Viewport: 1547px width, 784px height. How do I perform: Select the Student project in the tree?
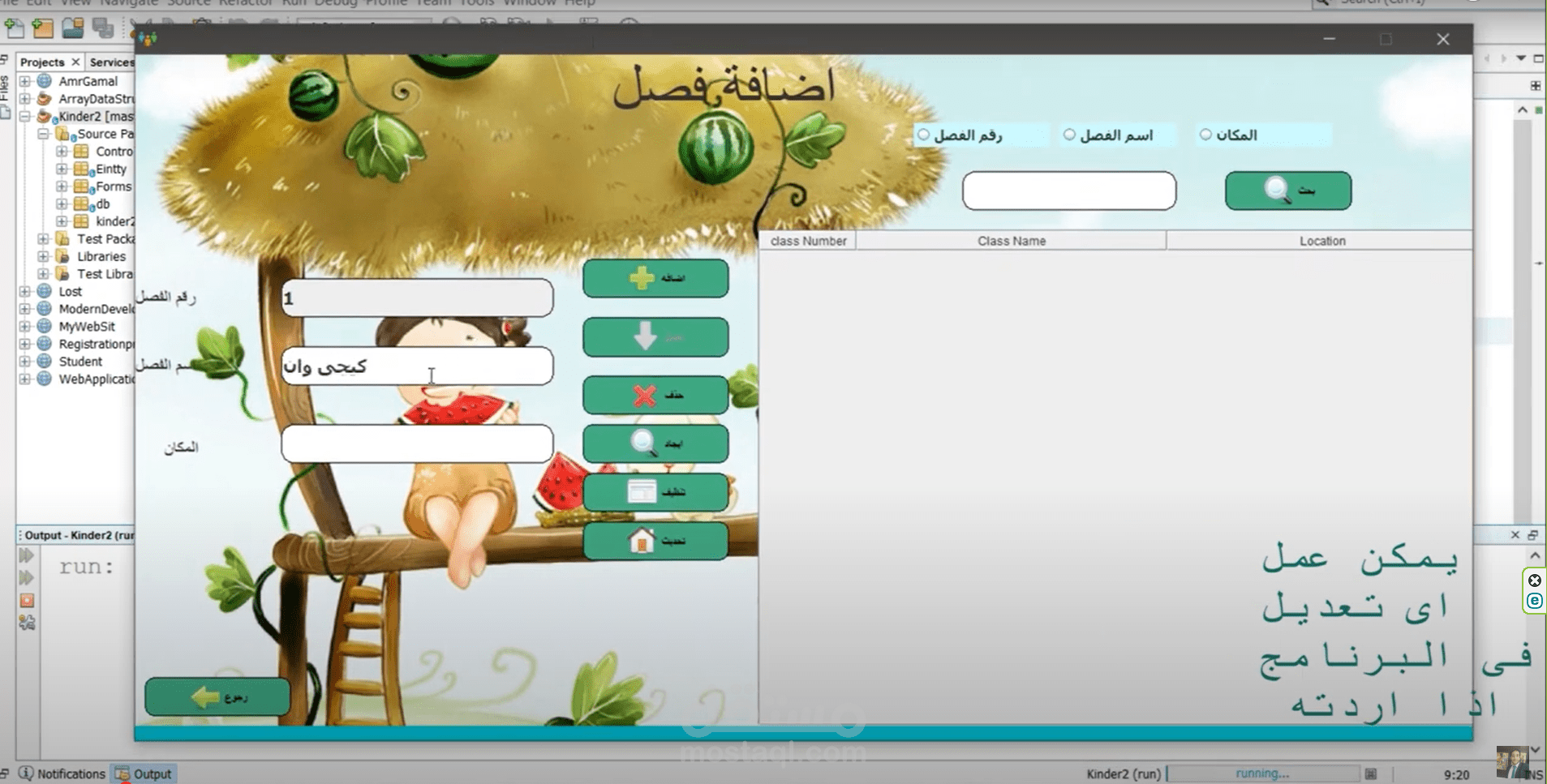(x=80, y=362)
